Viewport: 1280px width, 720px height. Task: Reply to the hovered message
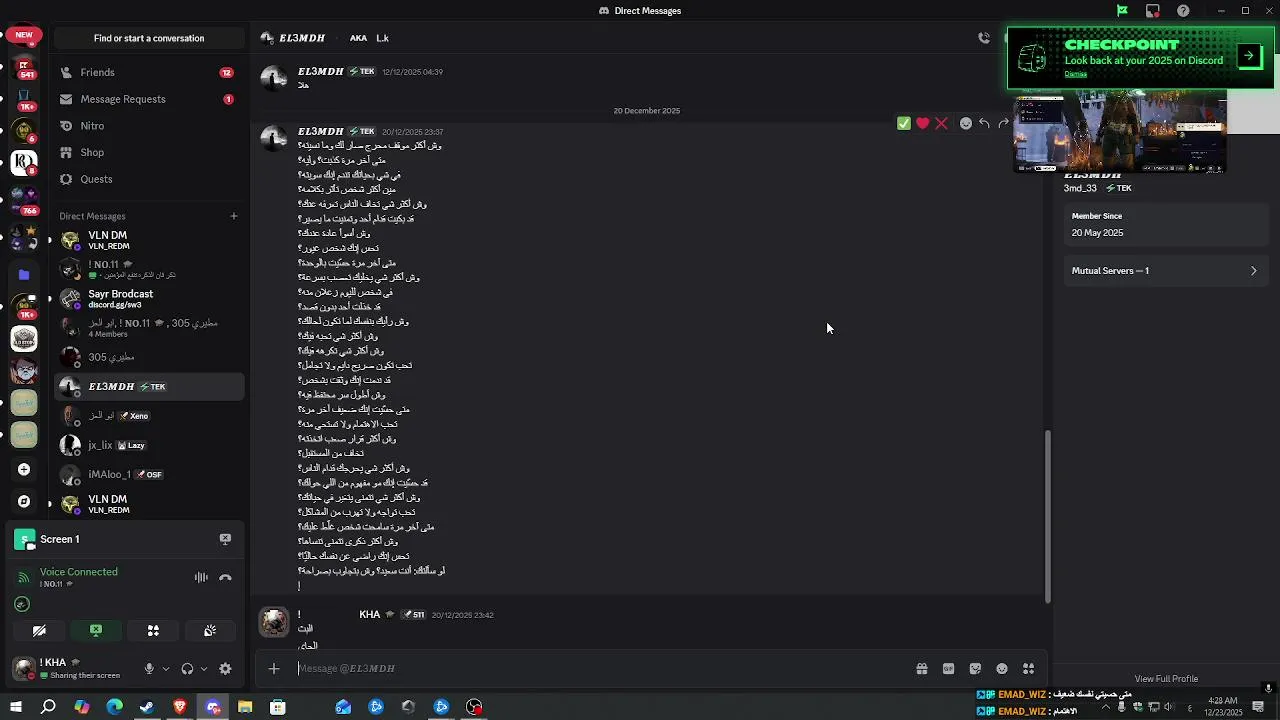pos(984,123)
